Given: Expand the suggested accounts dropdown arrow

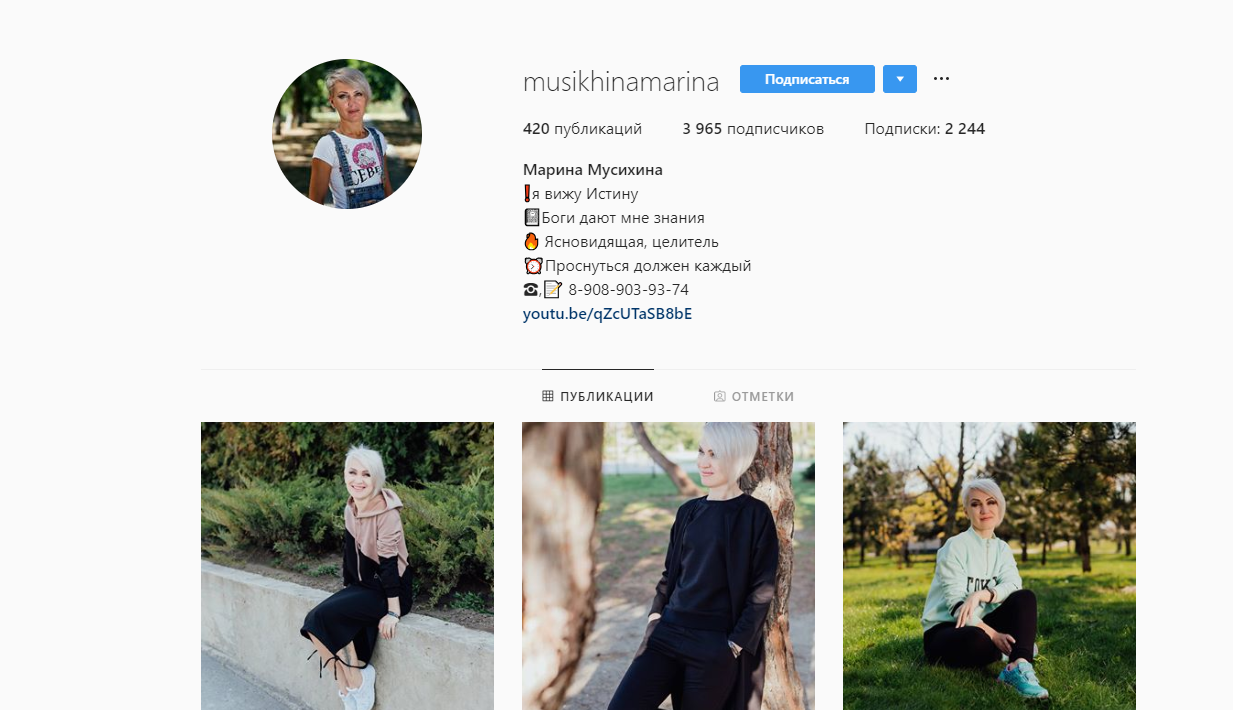Looking at the screenshot, I should [900, 79].
